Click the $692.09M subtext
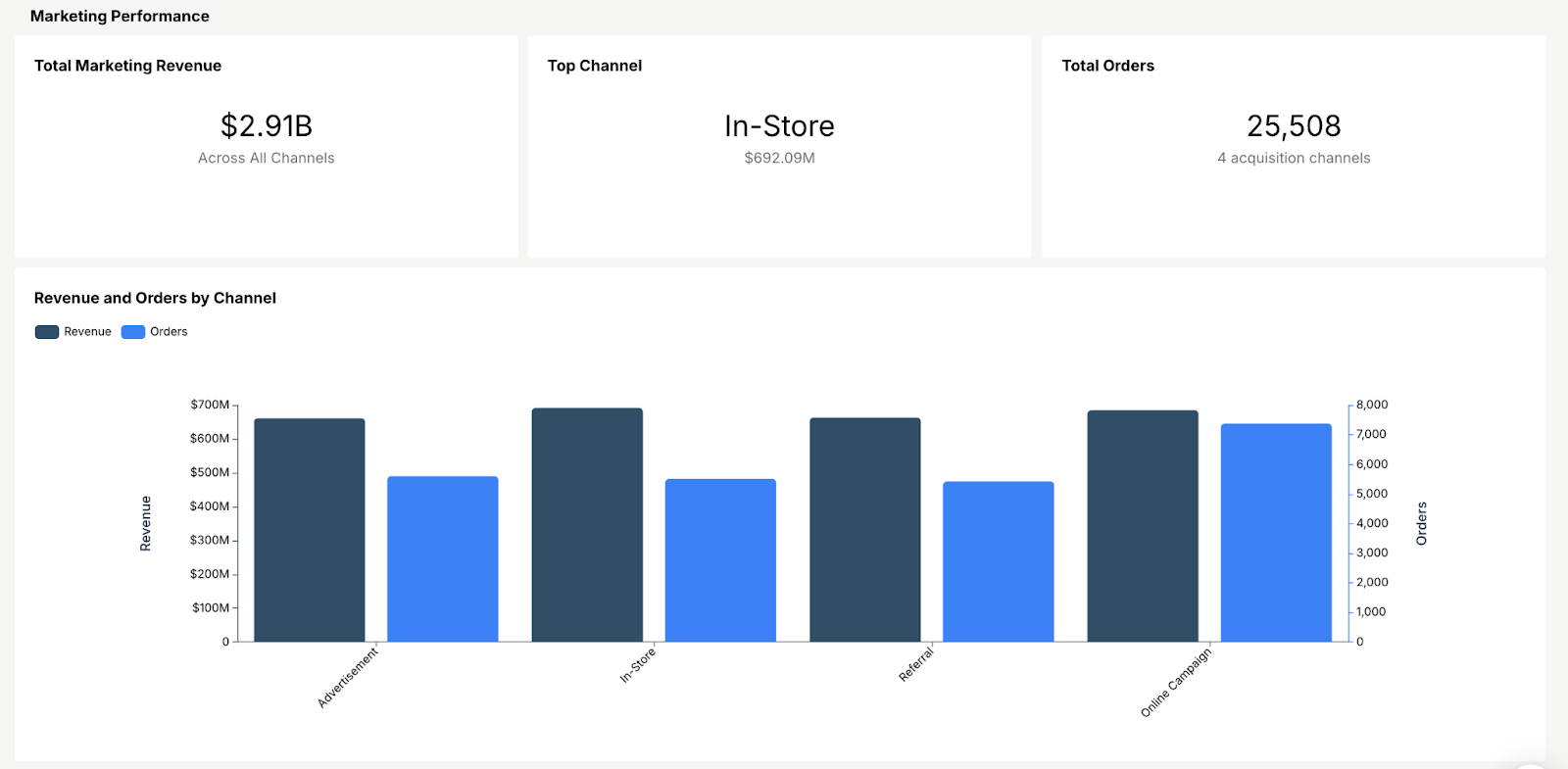This screenshot has height=769, width=1568. (779, 158)
